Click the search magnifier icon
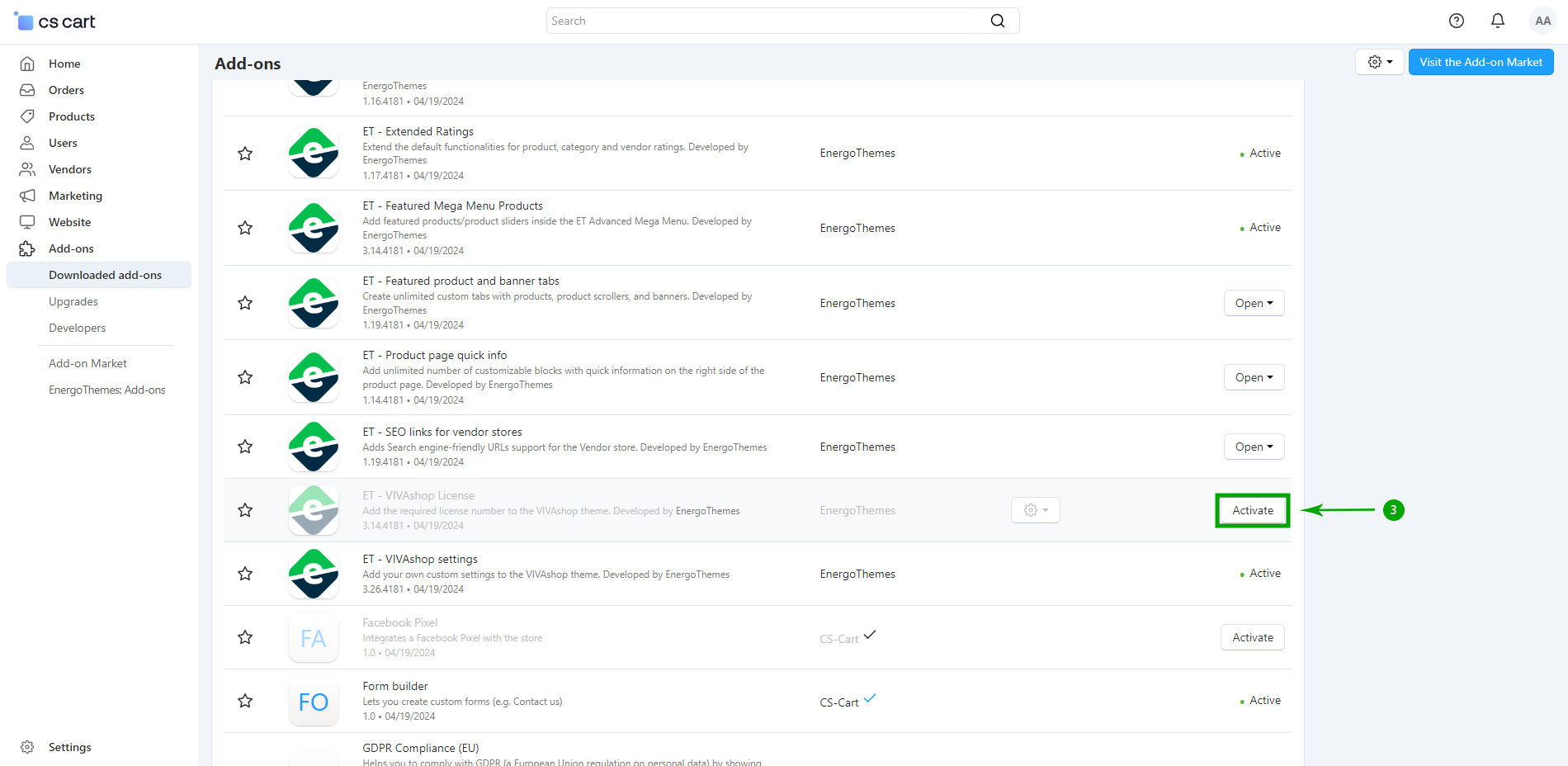 [998, 21]
